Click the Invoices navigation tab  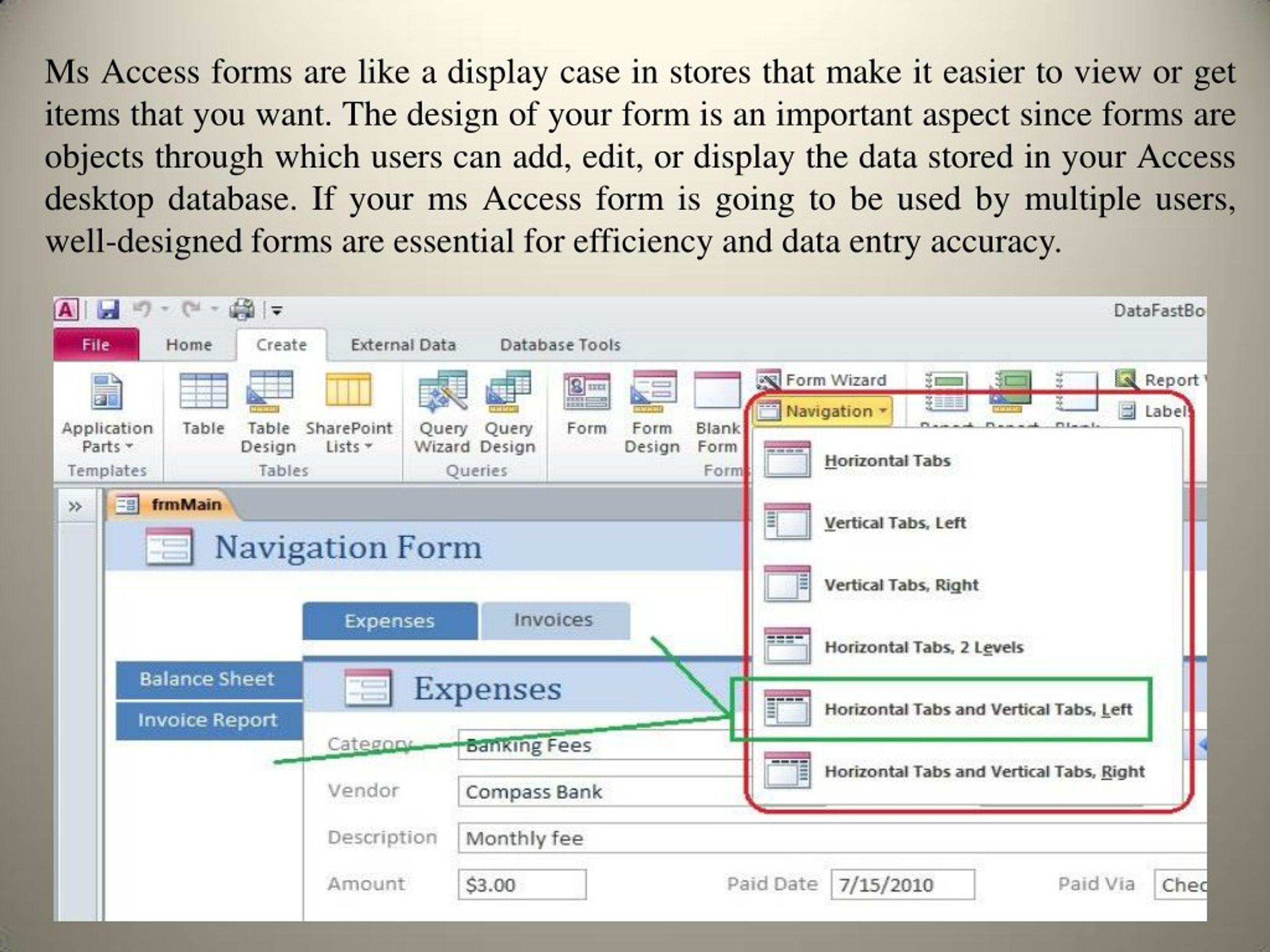554,620
